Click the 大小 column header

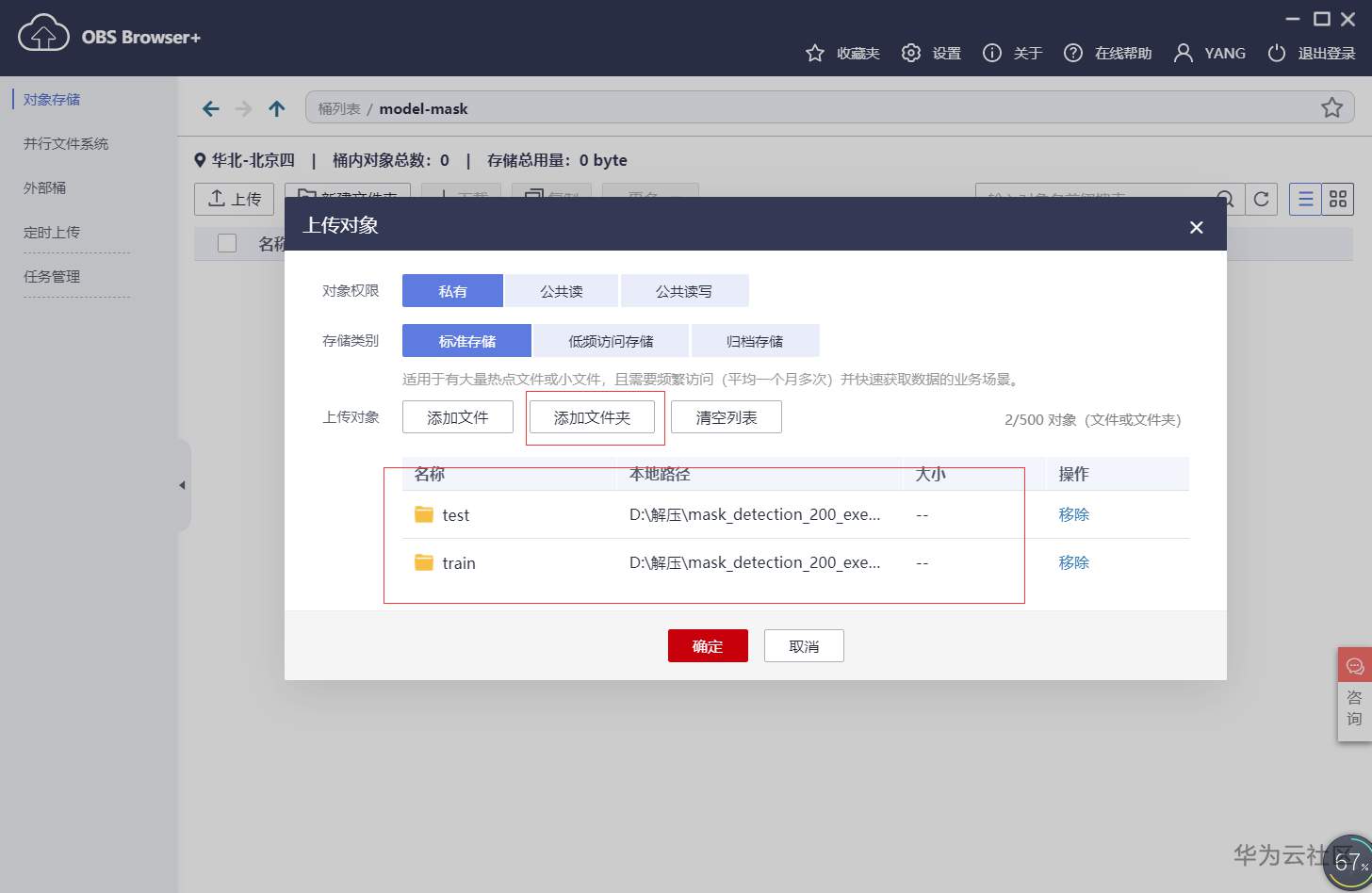[930, 474]
